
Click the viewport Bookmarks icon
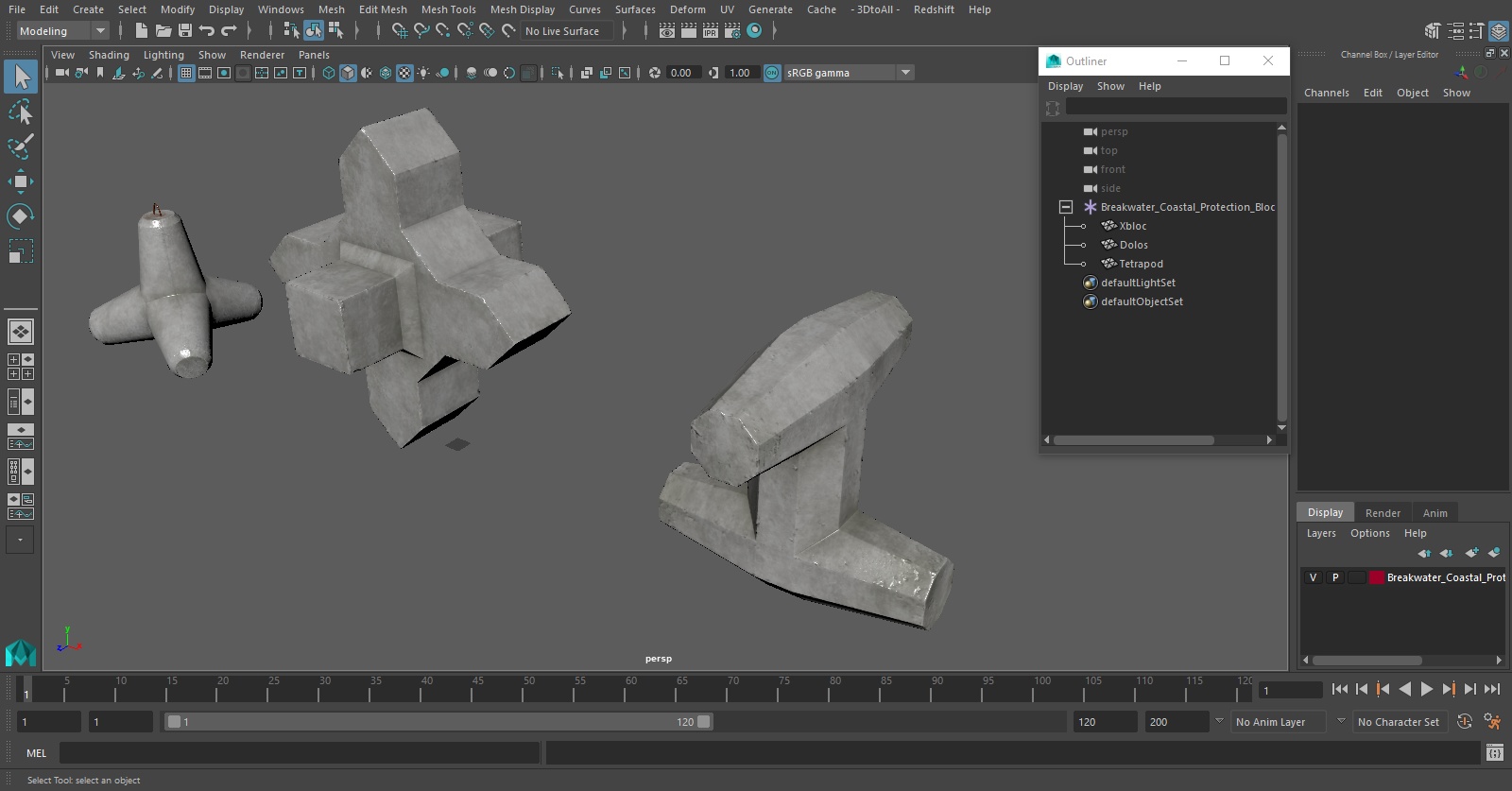click(100, 73)
